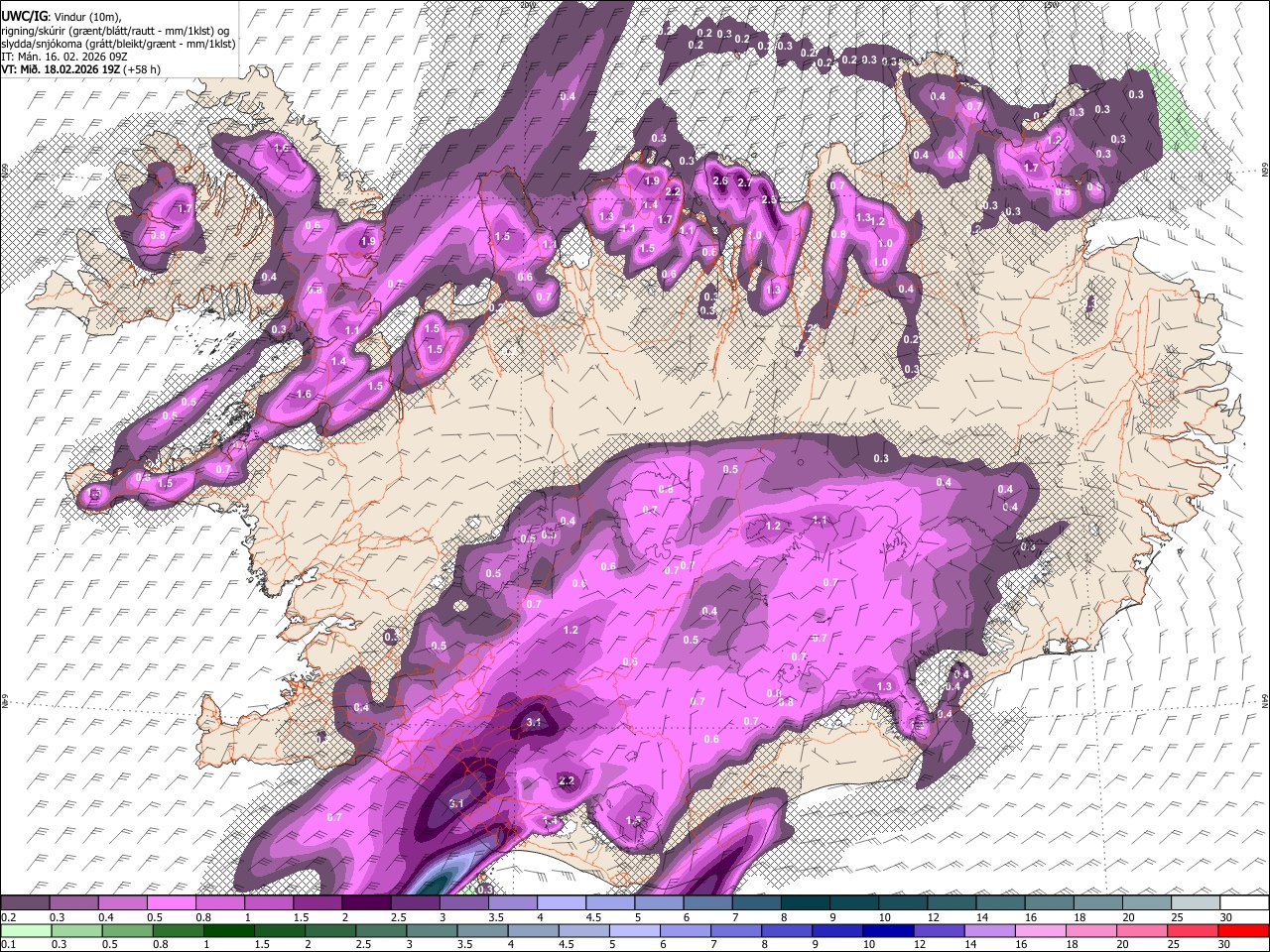
Task: Pick the 18 swatch in upper legend row
Action: (x=1097, y=903)
